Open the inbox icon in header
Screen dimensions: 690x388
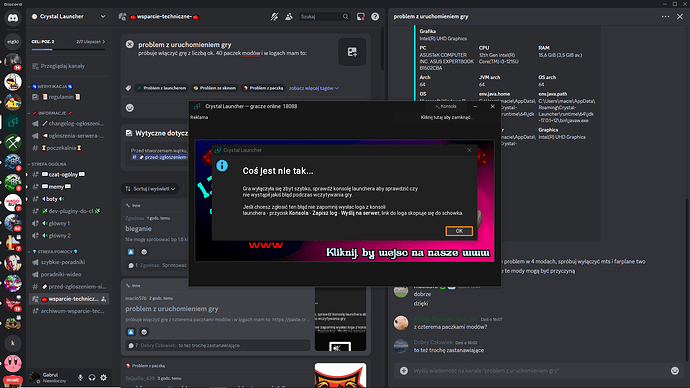pyautogui.click(x=360, y=17)
